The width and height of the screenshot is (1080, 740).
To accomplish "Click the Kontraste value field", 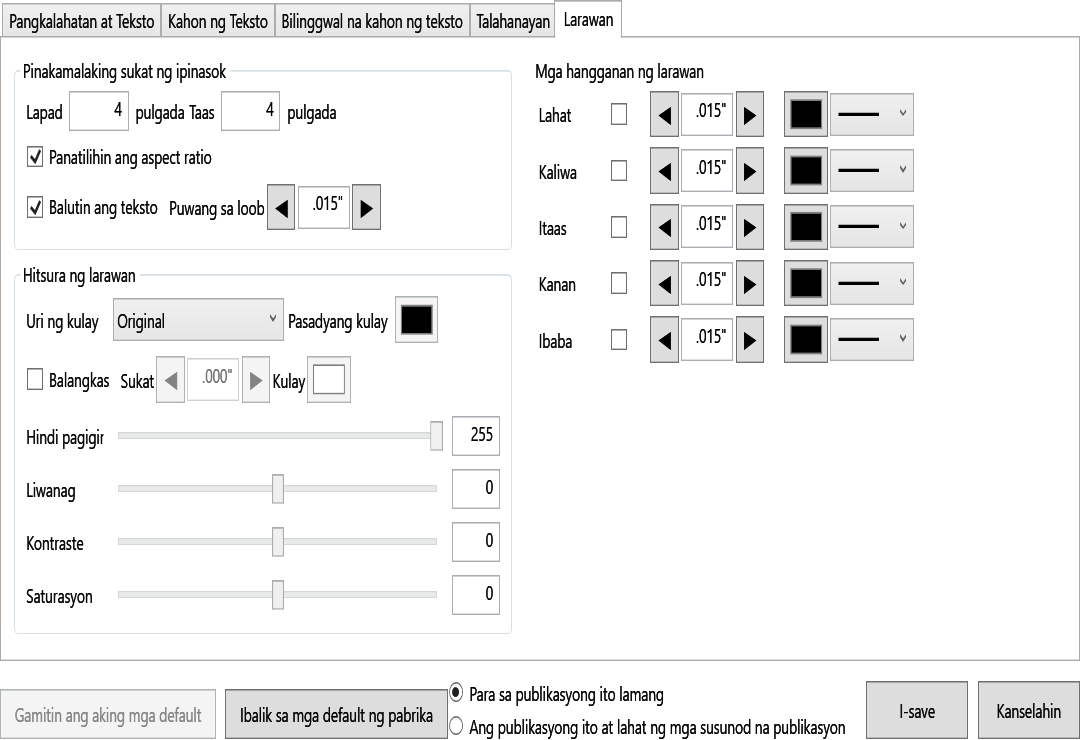I will point(476,542).
